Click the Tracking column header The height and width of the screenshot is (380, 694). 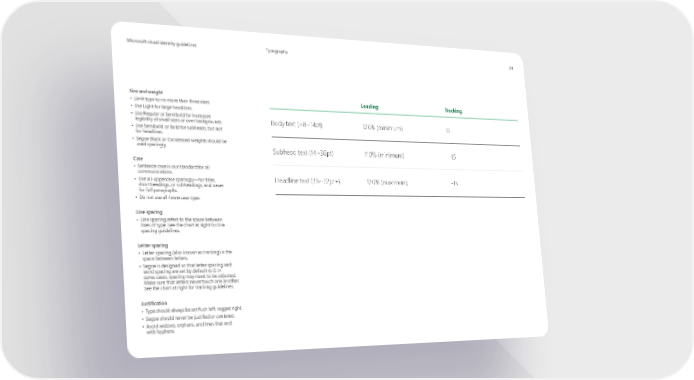point(453,111)
